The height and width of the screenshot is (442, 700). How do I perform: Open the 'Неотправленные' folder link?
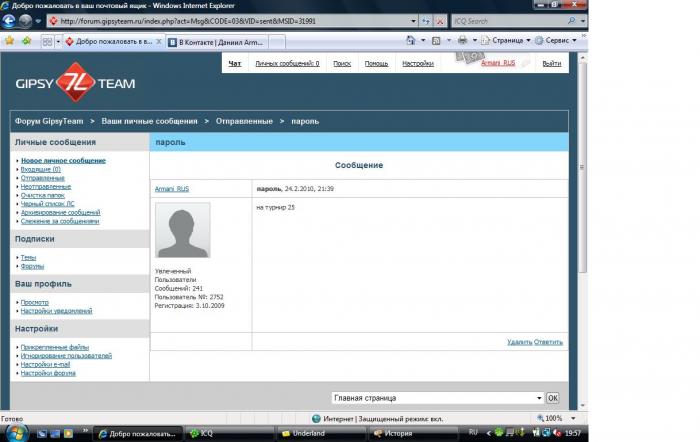[x=46, y=187]
